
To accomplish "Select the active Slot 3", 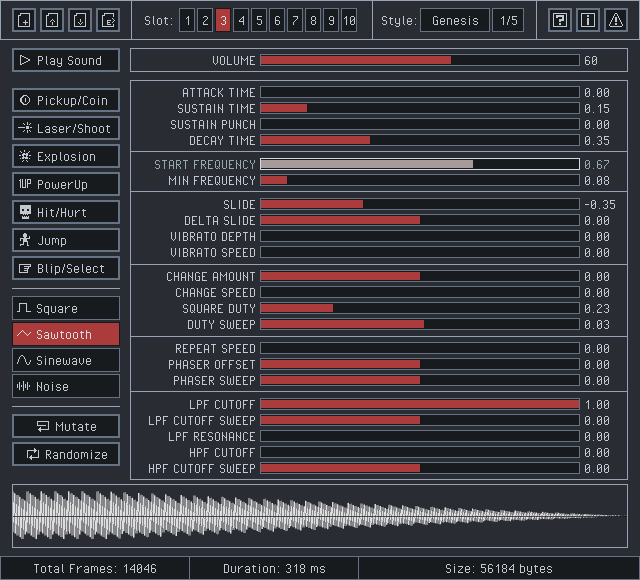I will [x=223, y=20].
